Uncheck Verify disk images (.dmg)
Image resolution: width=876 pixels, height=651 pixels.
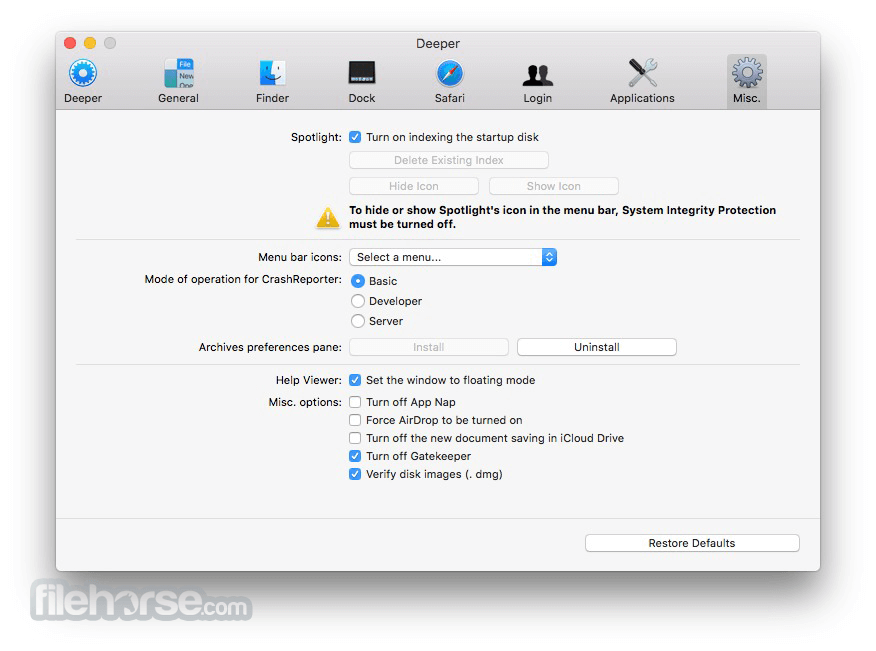tap(355, 474)
